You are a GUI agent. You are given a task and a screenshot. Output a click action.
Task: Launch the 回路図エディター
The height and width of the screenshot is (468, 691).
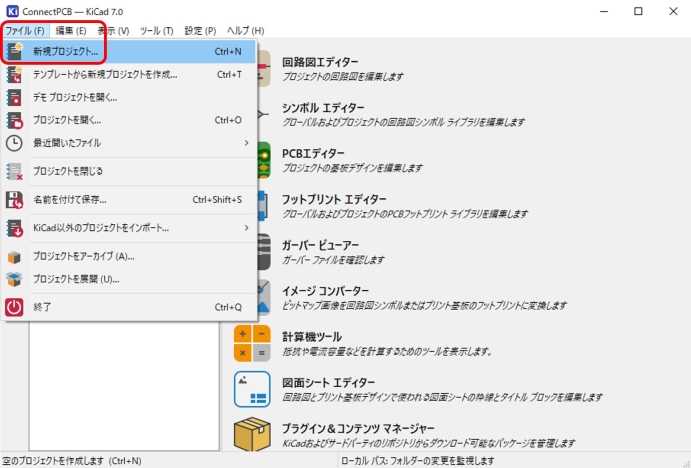(320, 60)
